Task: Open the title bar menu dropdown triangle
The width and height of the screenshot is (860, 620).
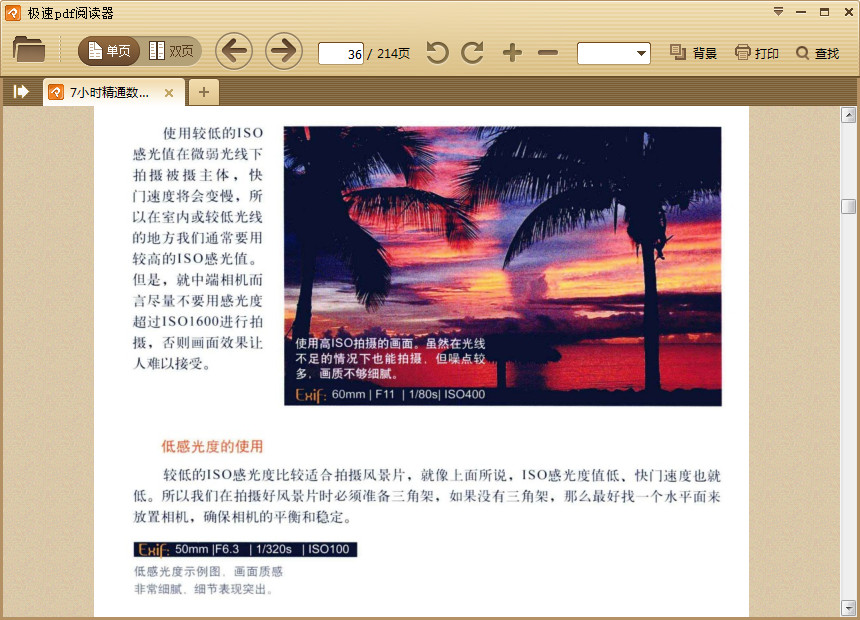Action: [778, 12]
